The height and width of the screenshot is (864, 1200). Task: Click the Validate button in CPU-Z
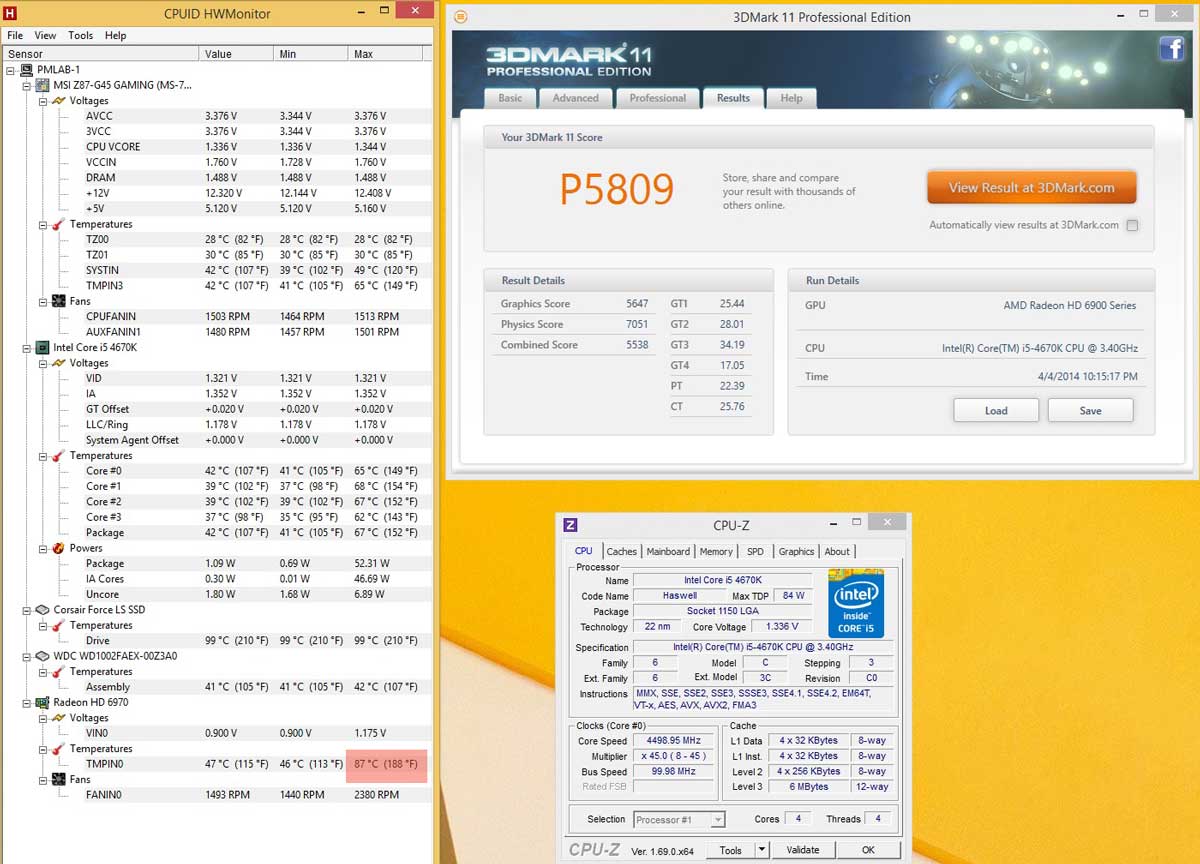[802, 850]
